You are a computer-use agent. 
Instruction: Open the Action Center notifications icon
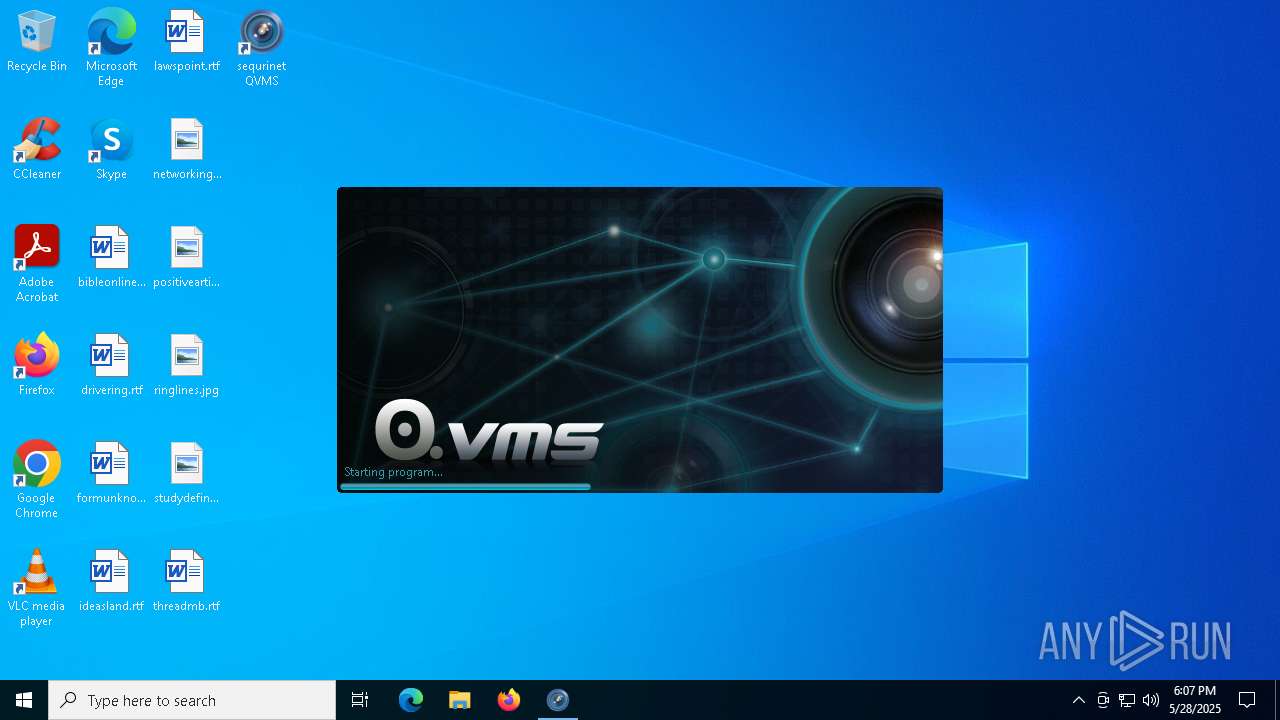tap(1247, 700)
